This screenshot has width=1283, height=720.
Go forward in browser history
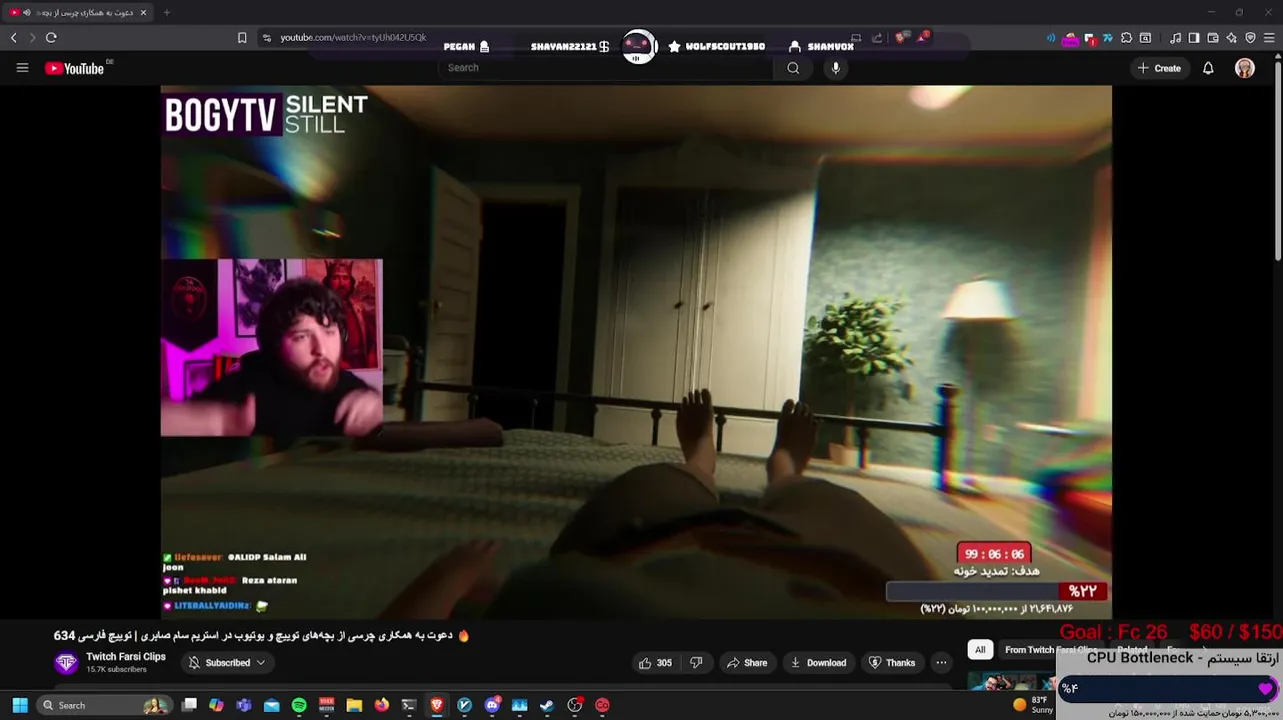[x=32, y=37]
